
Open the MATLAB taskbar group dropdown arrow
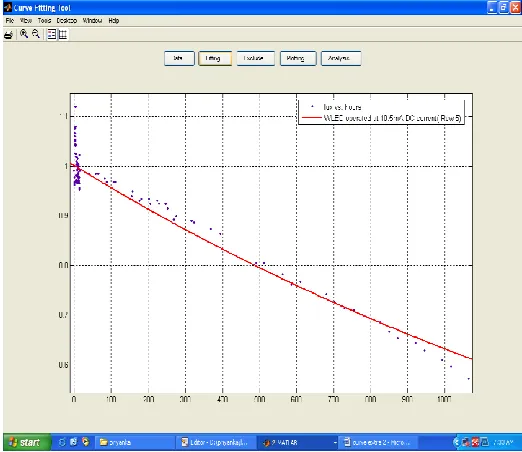tap(335, 443)
